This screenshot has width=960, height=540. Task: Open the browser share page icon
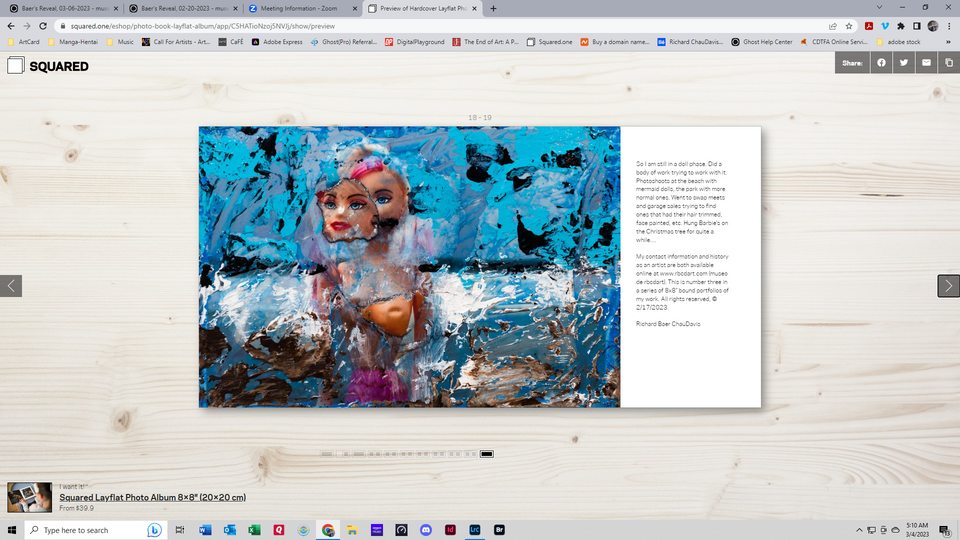point(833,26)
